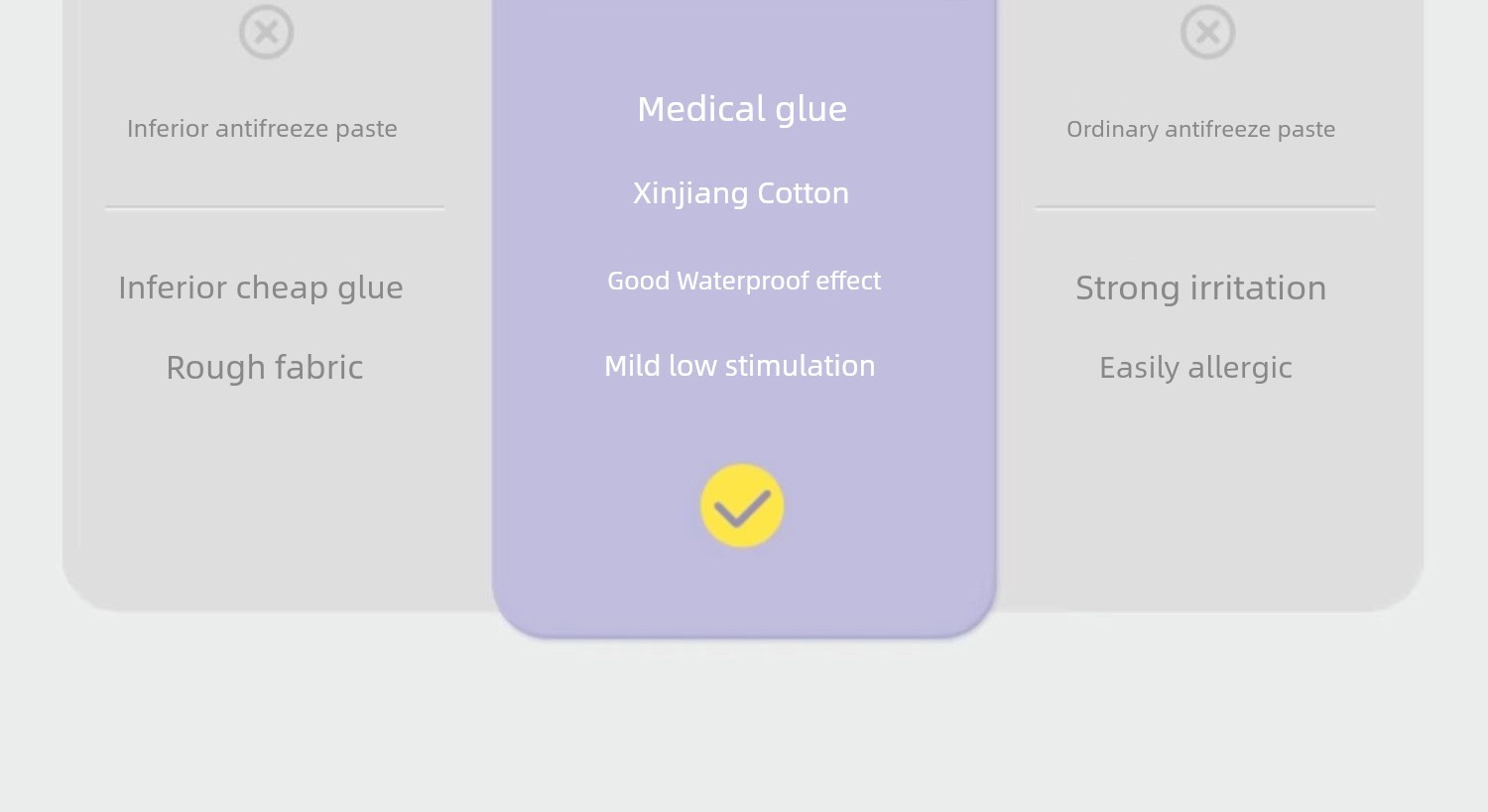Click the word glue in Medical glue
The image size is (1488, 812).
(811, 110)
